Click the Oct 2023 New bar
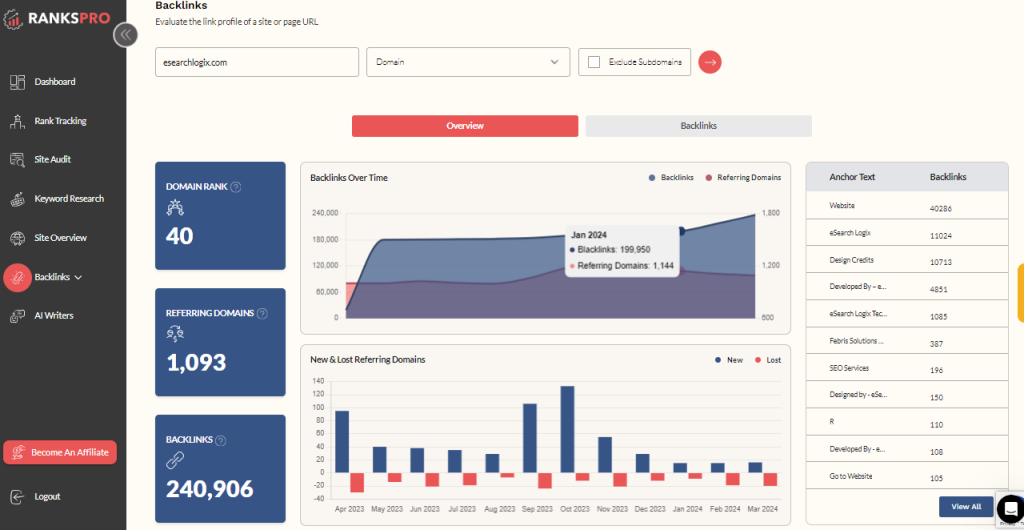The height and width of the screenshot is (530, 1024). (x=568, y=429)
